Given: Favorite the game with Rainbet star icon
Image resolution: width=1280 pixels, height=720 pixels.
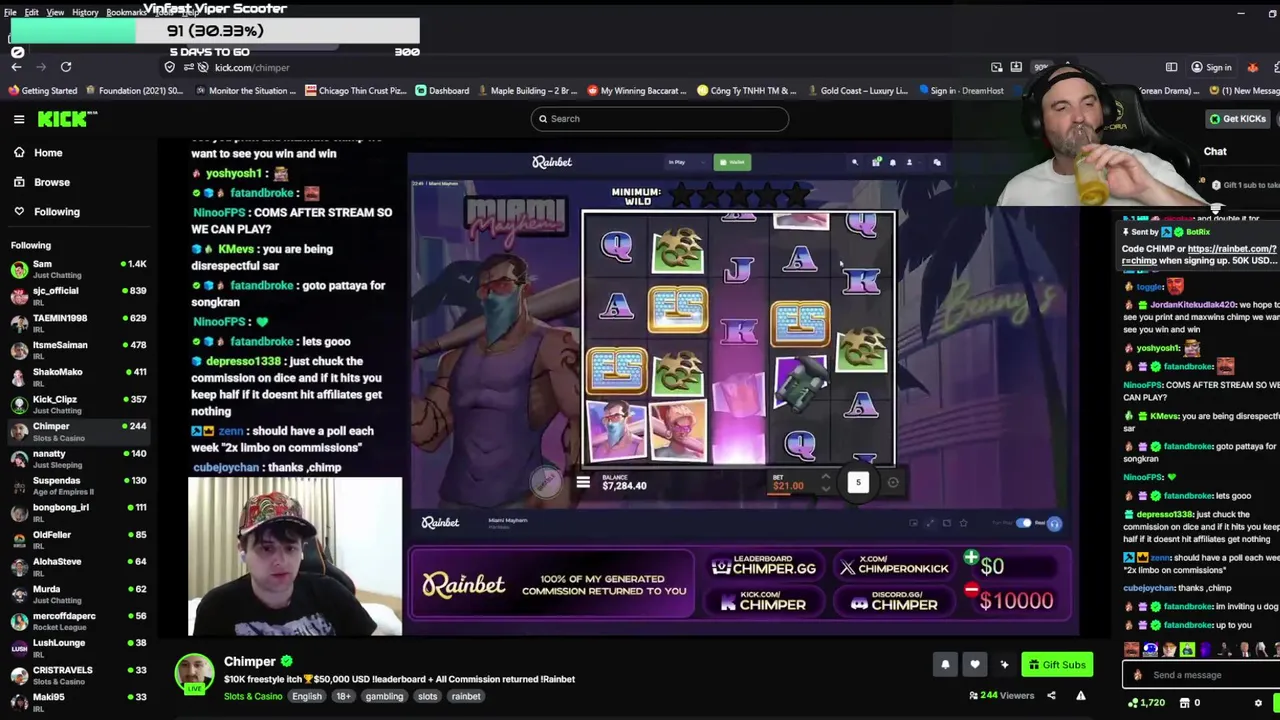Looking at the screenshot, I should (x=964, y=523).
